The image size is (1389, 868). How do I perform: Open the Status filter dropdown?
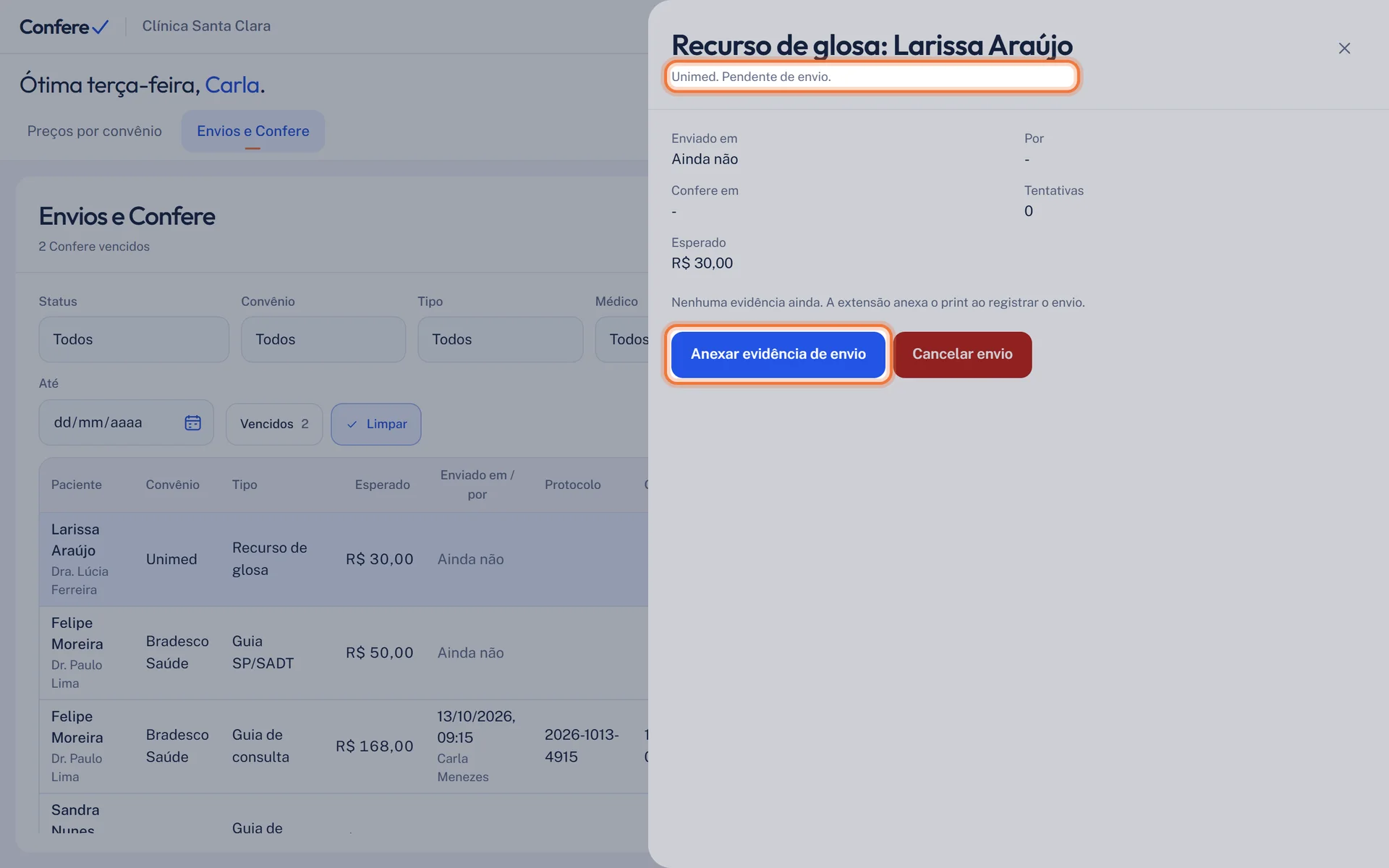[x=134, y=339]
